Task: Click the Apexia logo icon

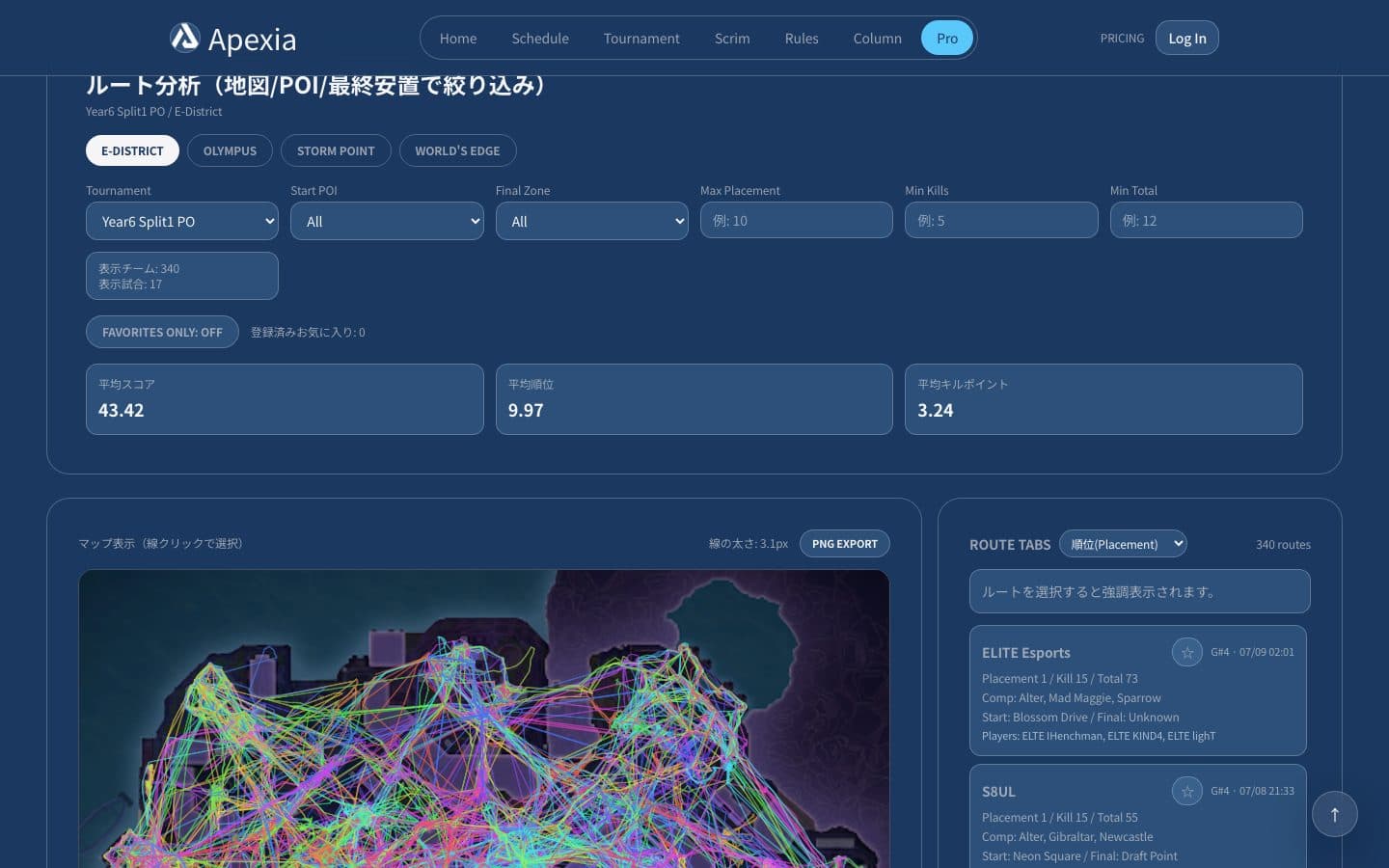Action: click(x=184, y=38)
